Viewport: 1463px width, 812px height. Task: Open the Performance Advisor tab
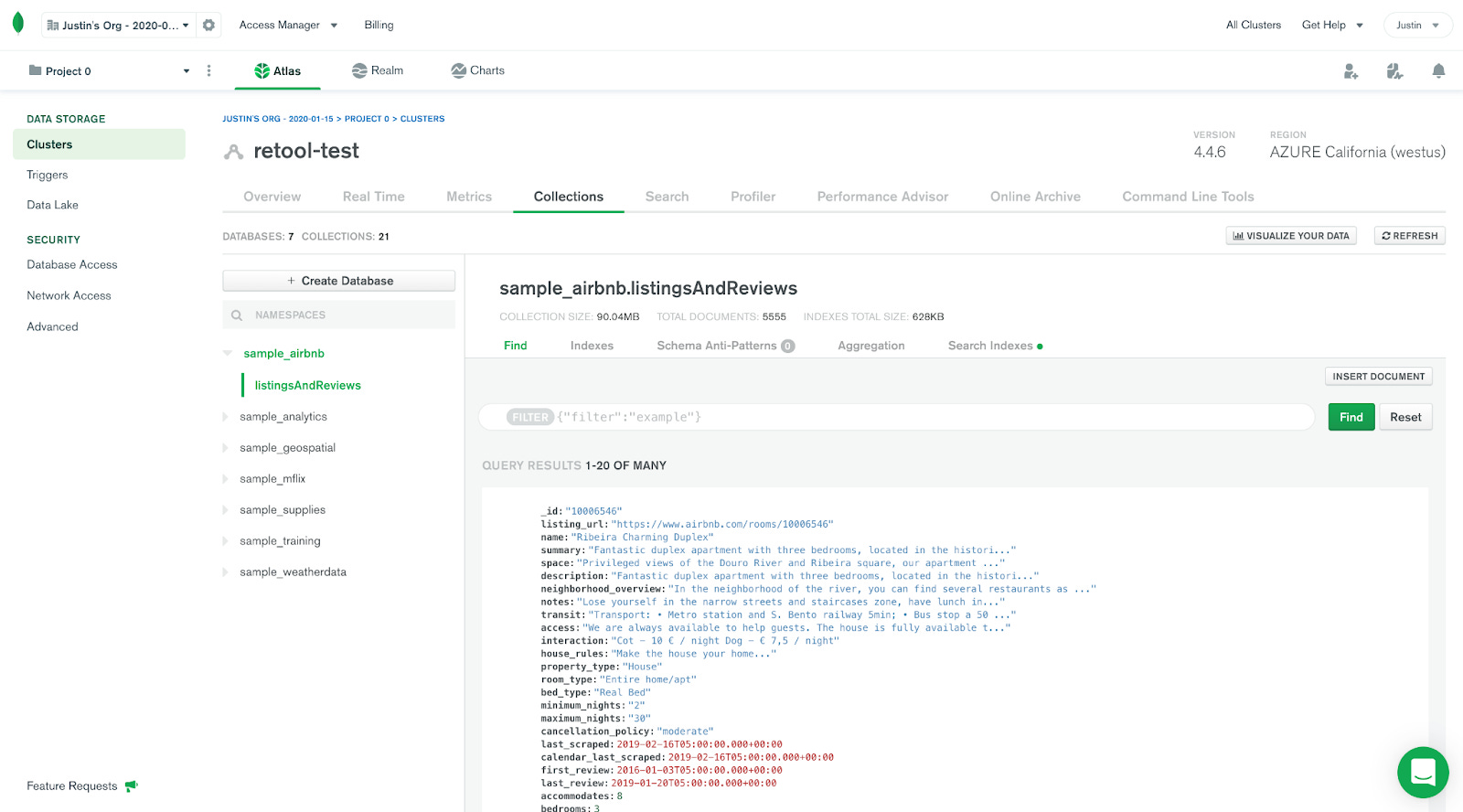(x=882, y=197)
